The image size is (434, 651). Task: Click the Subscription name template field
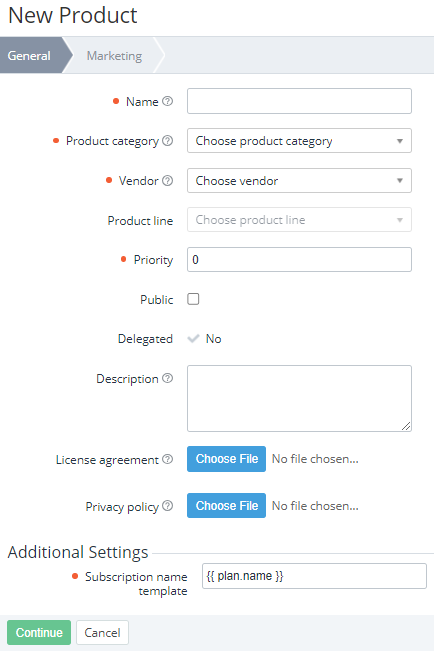point(314,576)
